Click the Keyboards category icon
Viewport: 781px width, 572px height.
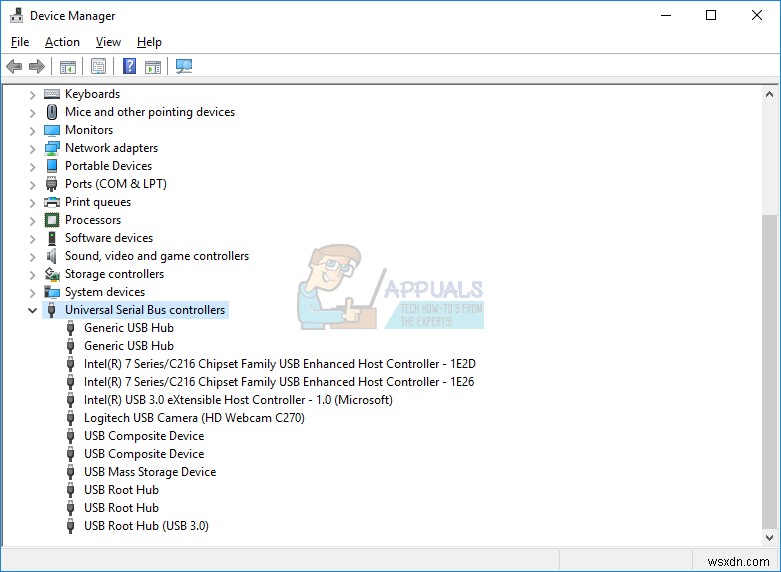pos(52,94)
